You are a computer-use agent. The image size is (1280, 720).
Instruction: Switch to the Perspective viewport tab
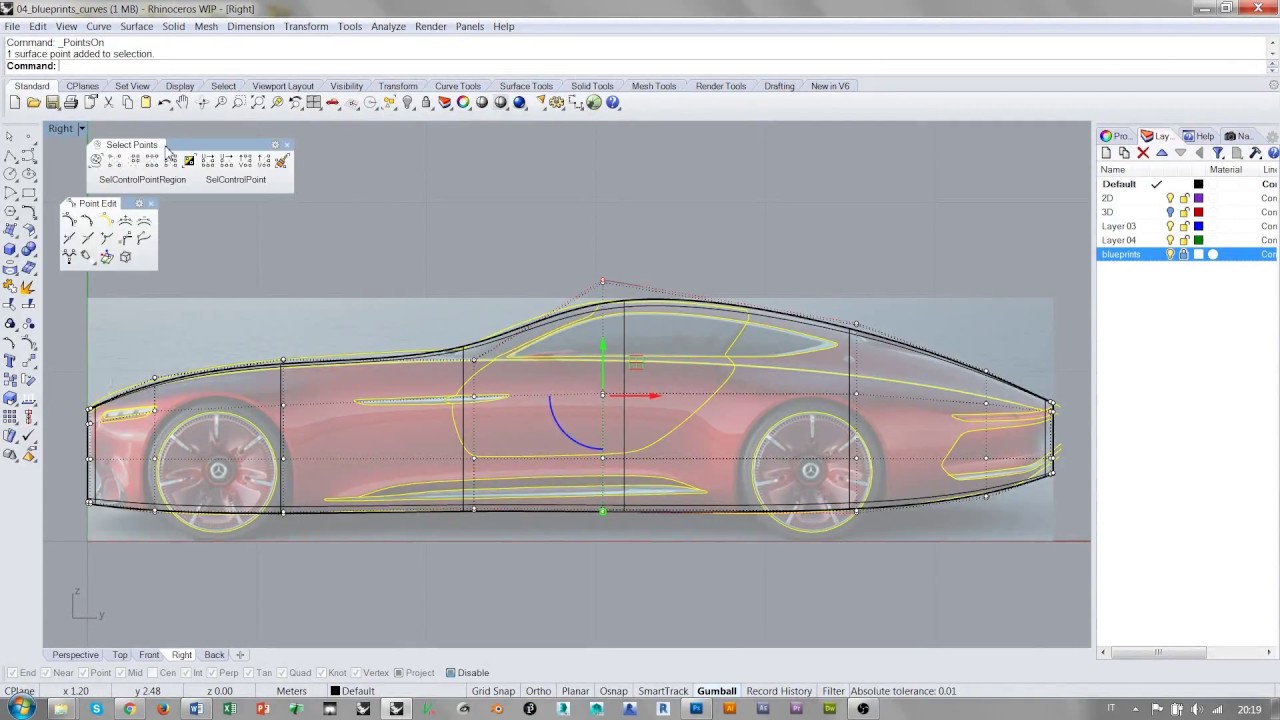(76, 655)
